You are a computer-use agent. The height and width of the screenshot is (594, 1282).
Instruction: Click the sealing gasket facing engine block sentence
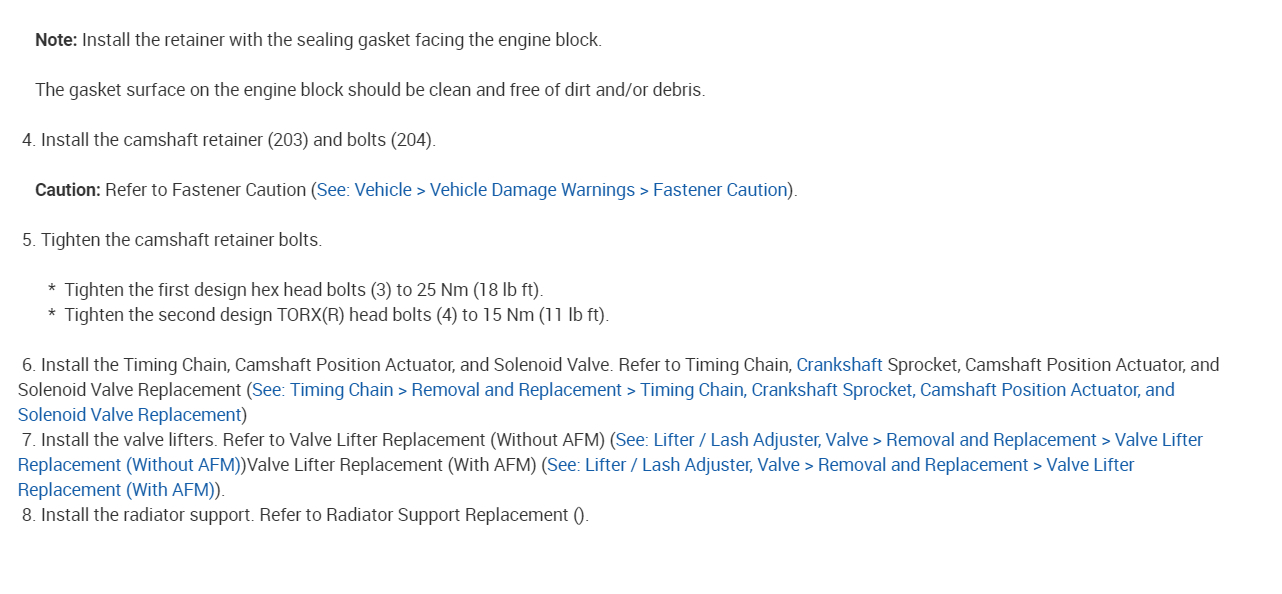tap(342, 40)
